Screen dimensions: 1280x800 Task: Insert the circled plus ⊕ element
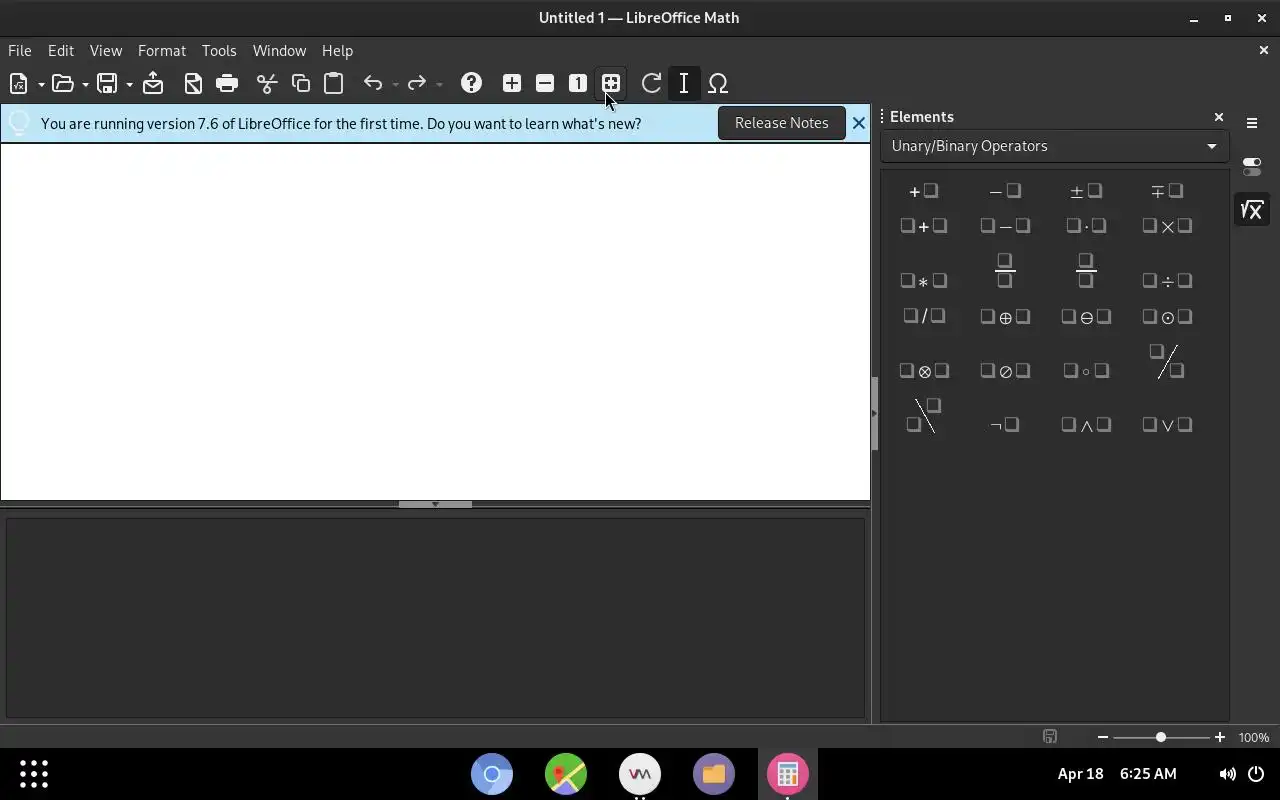click(1005, 317)
